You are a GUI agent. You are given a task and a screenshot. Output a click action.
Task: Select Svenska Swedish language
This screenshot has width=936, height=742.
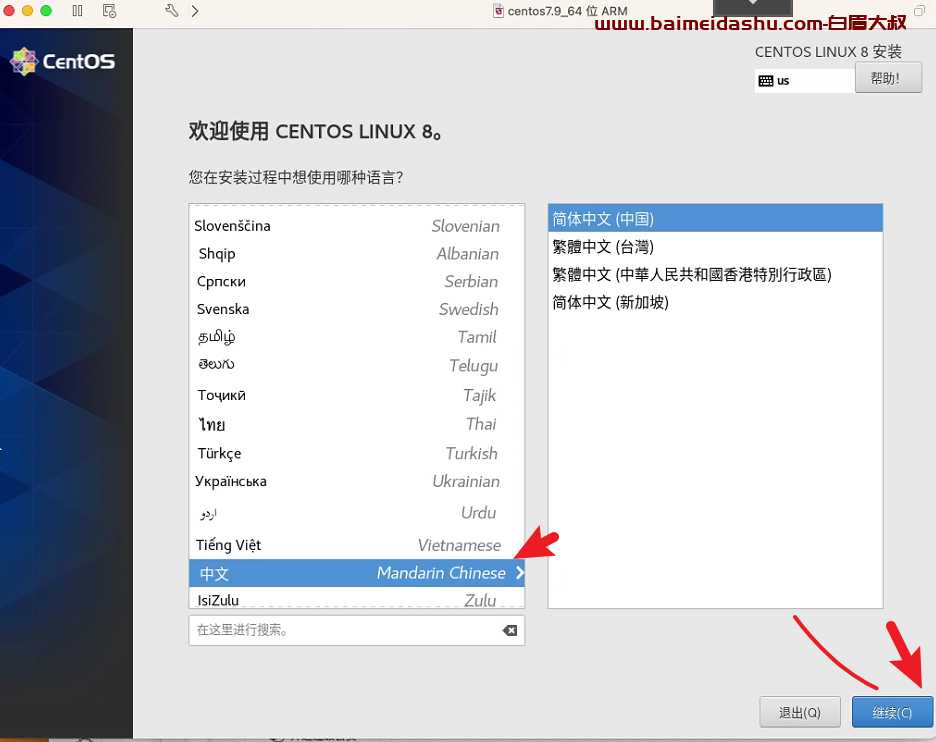(356, 309)
